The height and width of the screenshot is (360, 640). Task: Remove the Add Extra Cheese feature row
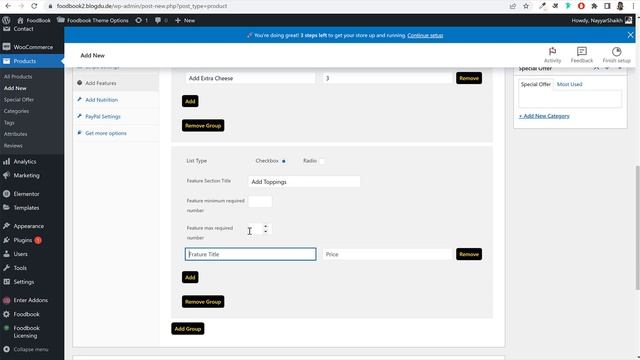click(x=469, y=78)
